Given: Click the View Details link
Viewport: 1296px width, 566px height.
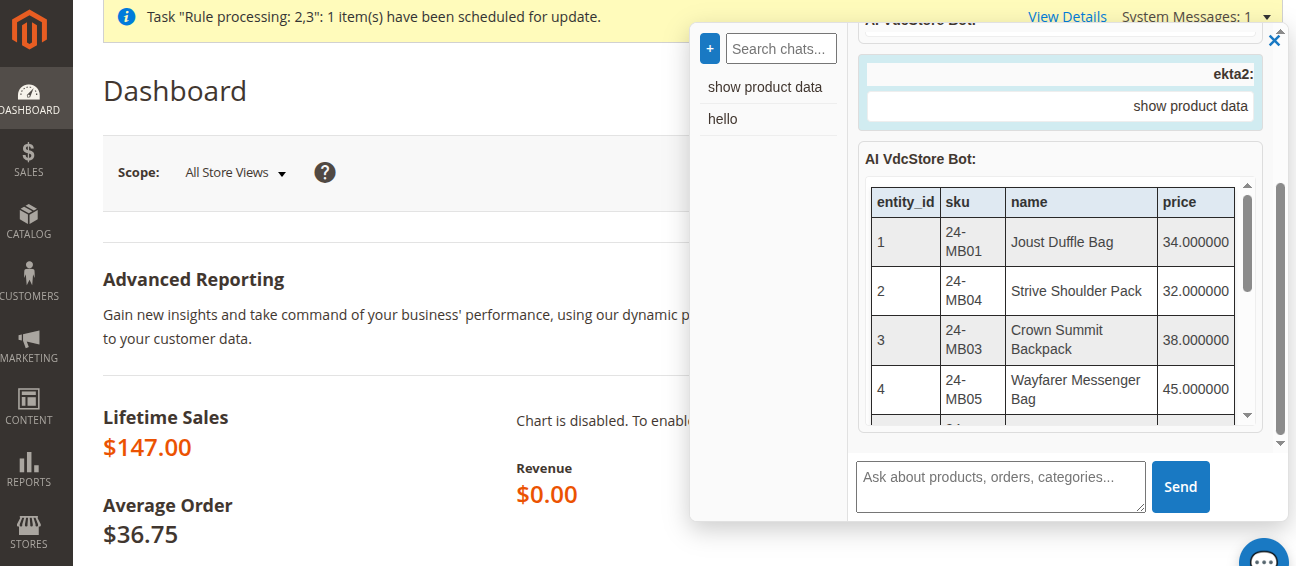Looking at the screenshot, I should [x=1067, y=17].
